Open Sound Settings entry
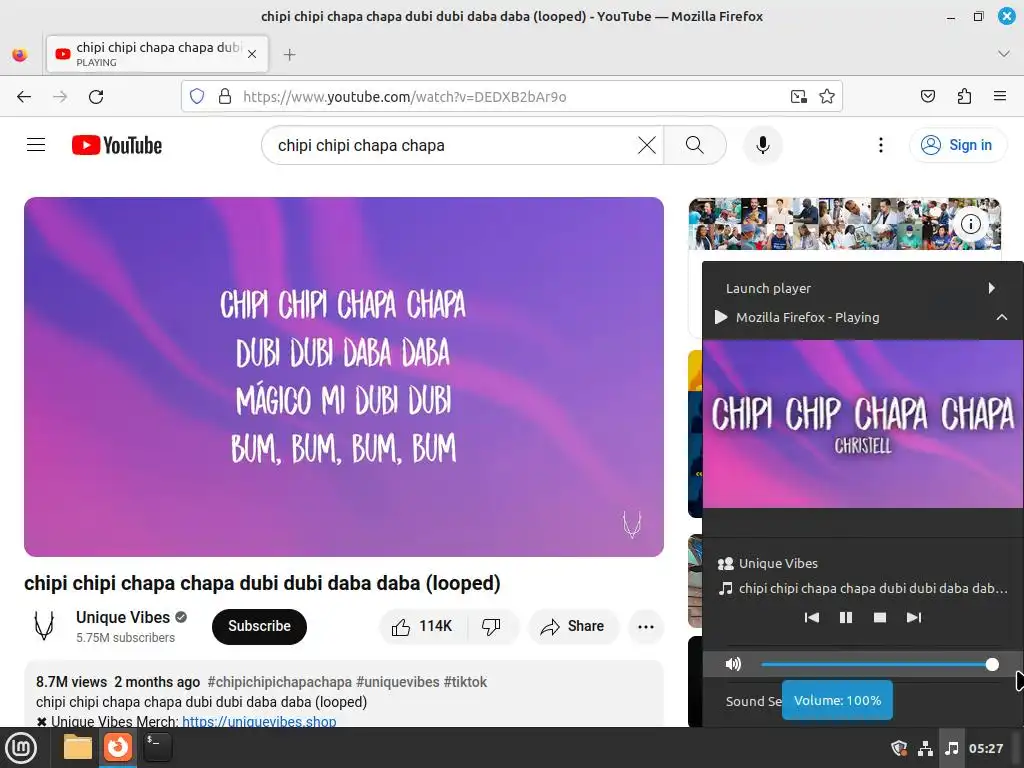The width and height of the screenshot is (1024, 768). coord(753,701)
